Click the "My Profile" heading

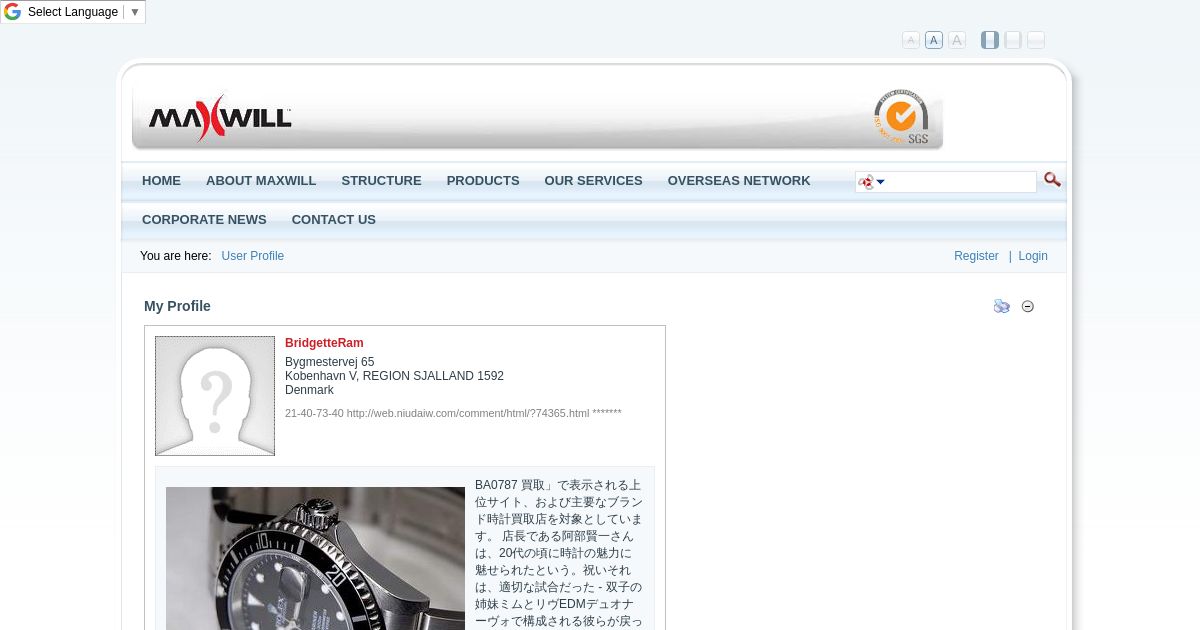pos(177,306)
